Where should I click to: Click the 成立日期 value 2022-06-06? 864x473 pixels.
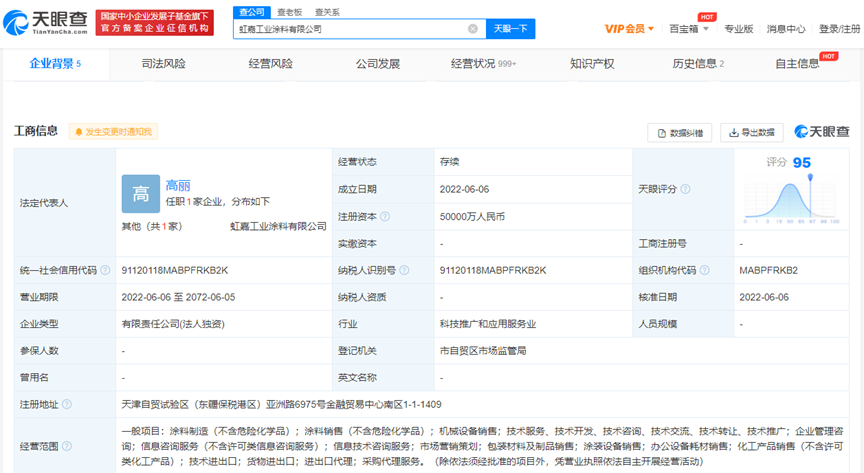pos(465,189)
